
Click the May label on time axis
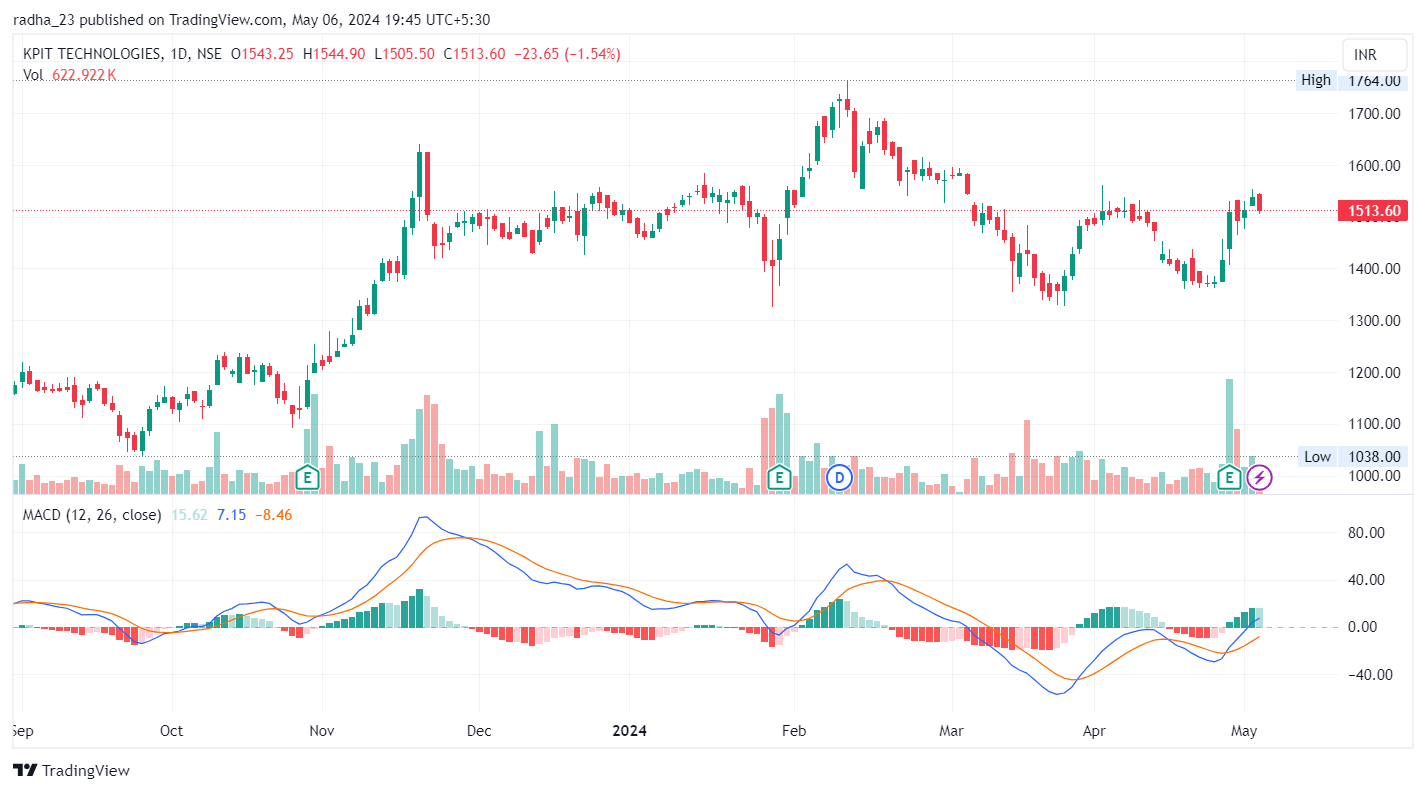click(1244, 731)
